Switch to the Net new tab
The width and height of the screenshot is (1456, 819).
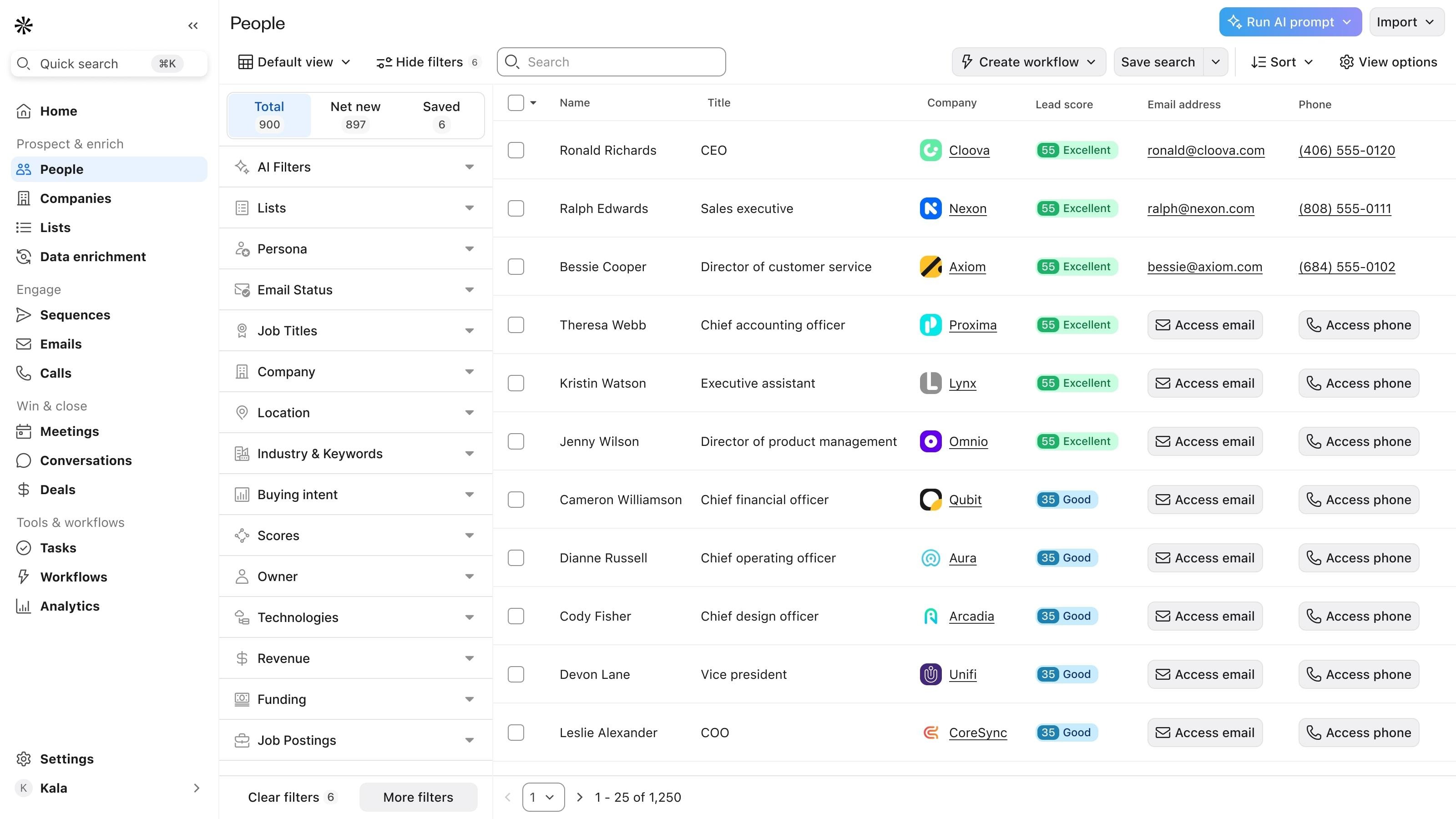pyautogui.click(x=355, y=115)
